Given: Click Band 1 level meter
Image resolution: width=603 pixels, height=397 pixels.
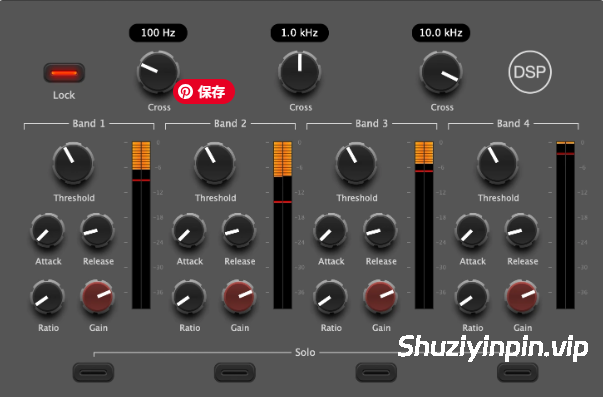Looking at the screenshot, I should point(141,225).
